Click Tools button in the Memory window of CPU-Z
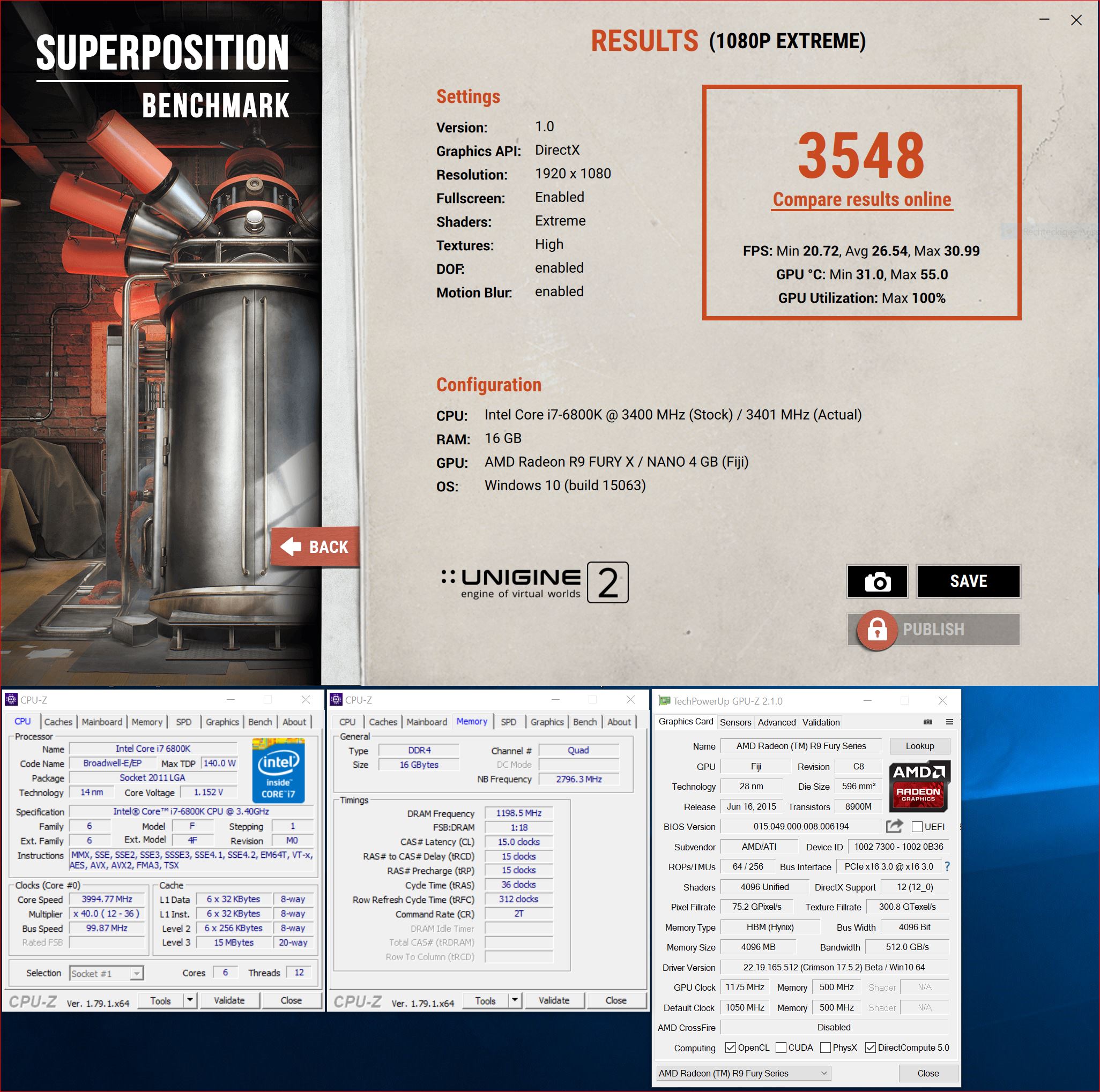Screen dimensions: 1100x1092 (485, 1000)
